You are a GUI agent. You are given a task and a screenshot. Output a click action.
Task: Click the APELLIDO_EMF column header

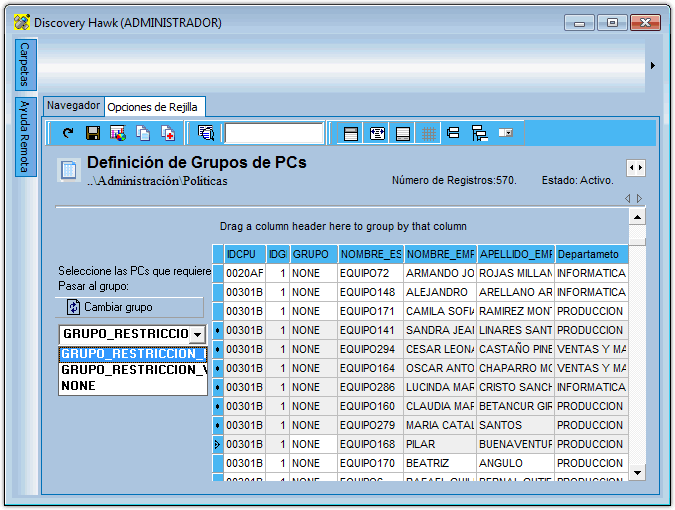pos(516,254)
